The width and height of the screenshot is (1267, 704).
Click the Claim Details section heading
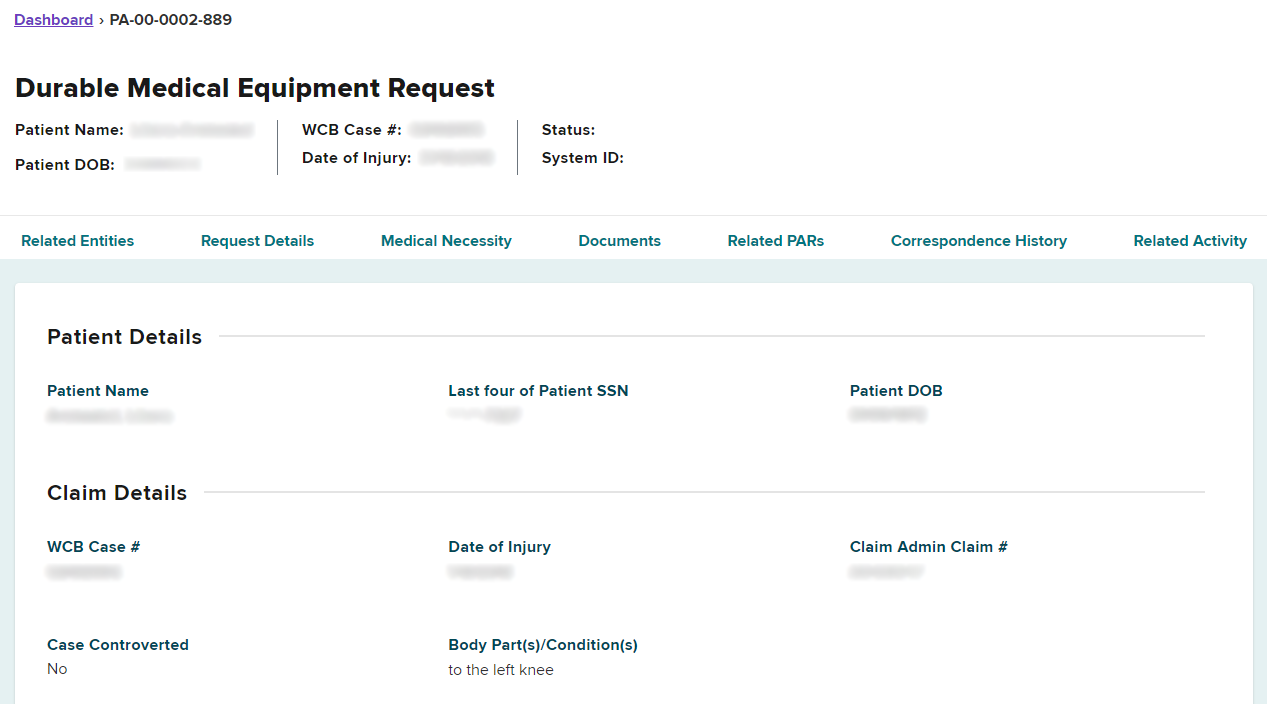click(x=117, y=493)
